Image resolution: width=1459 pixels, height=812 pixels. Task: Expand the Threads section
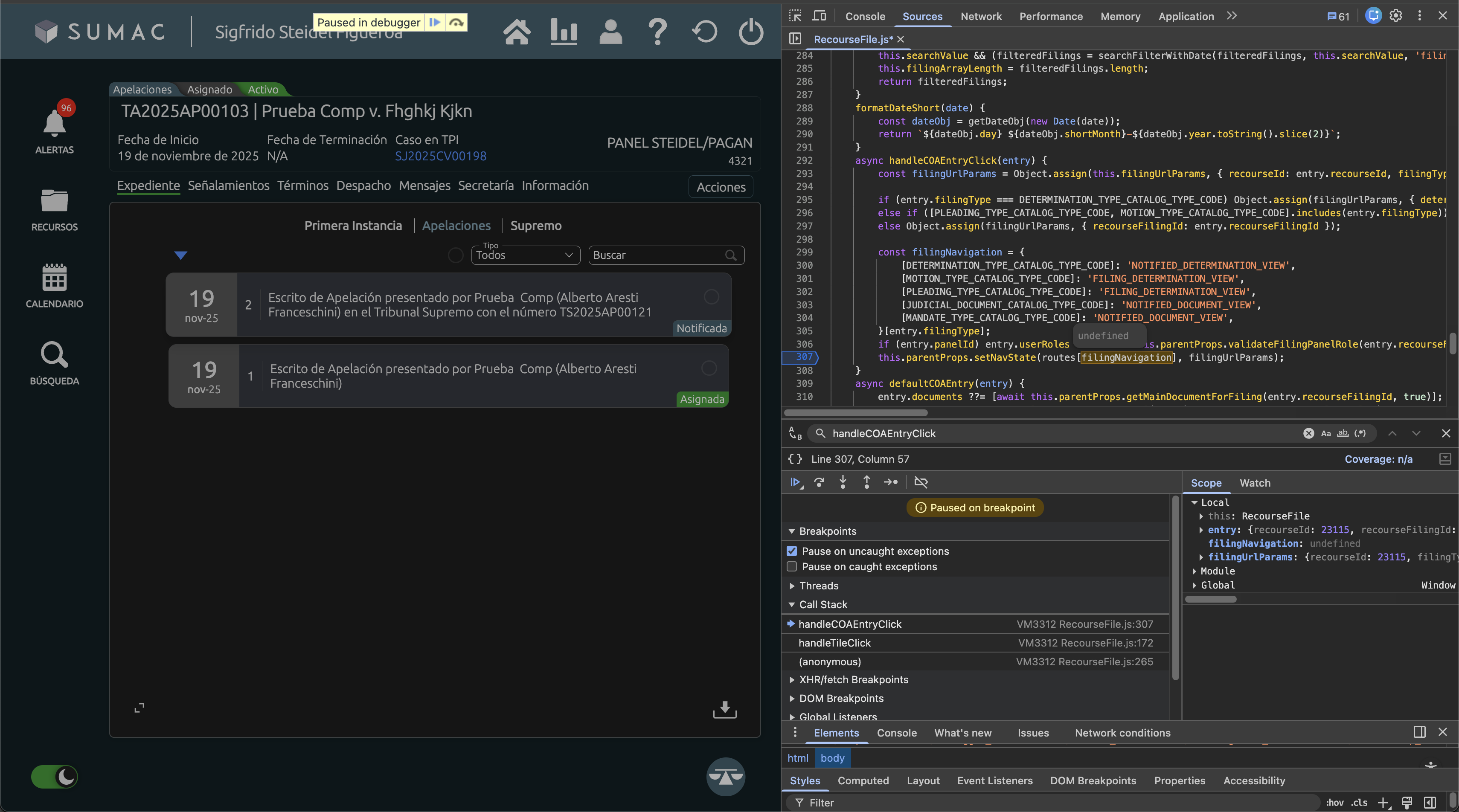(818, 586)
